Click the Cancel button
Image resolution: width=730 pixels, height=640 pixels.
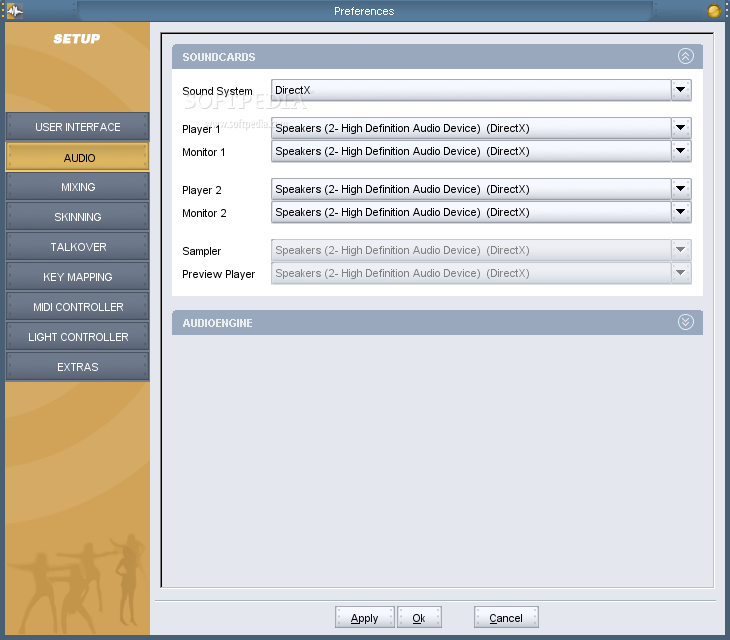click(x=506, y=618)
